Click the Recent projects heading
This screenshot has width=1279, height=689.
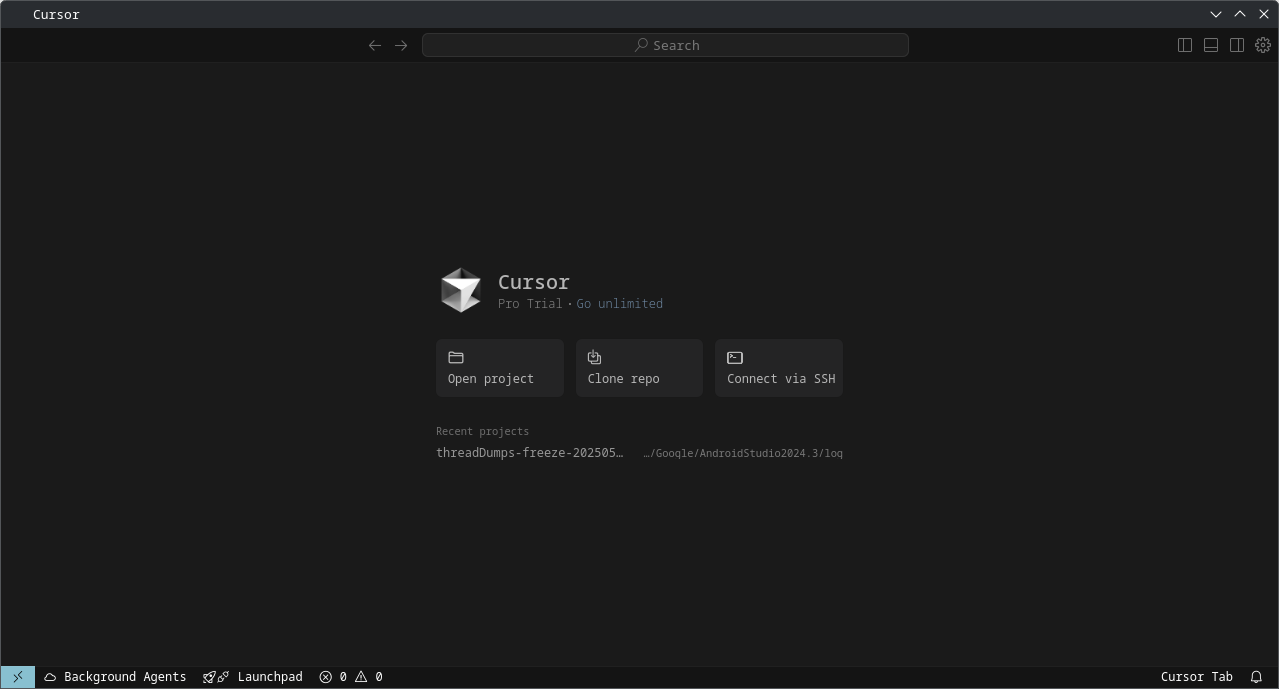click(x=482, y=431)
